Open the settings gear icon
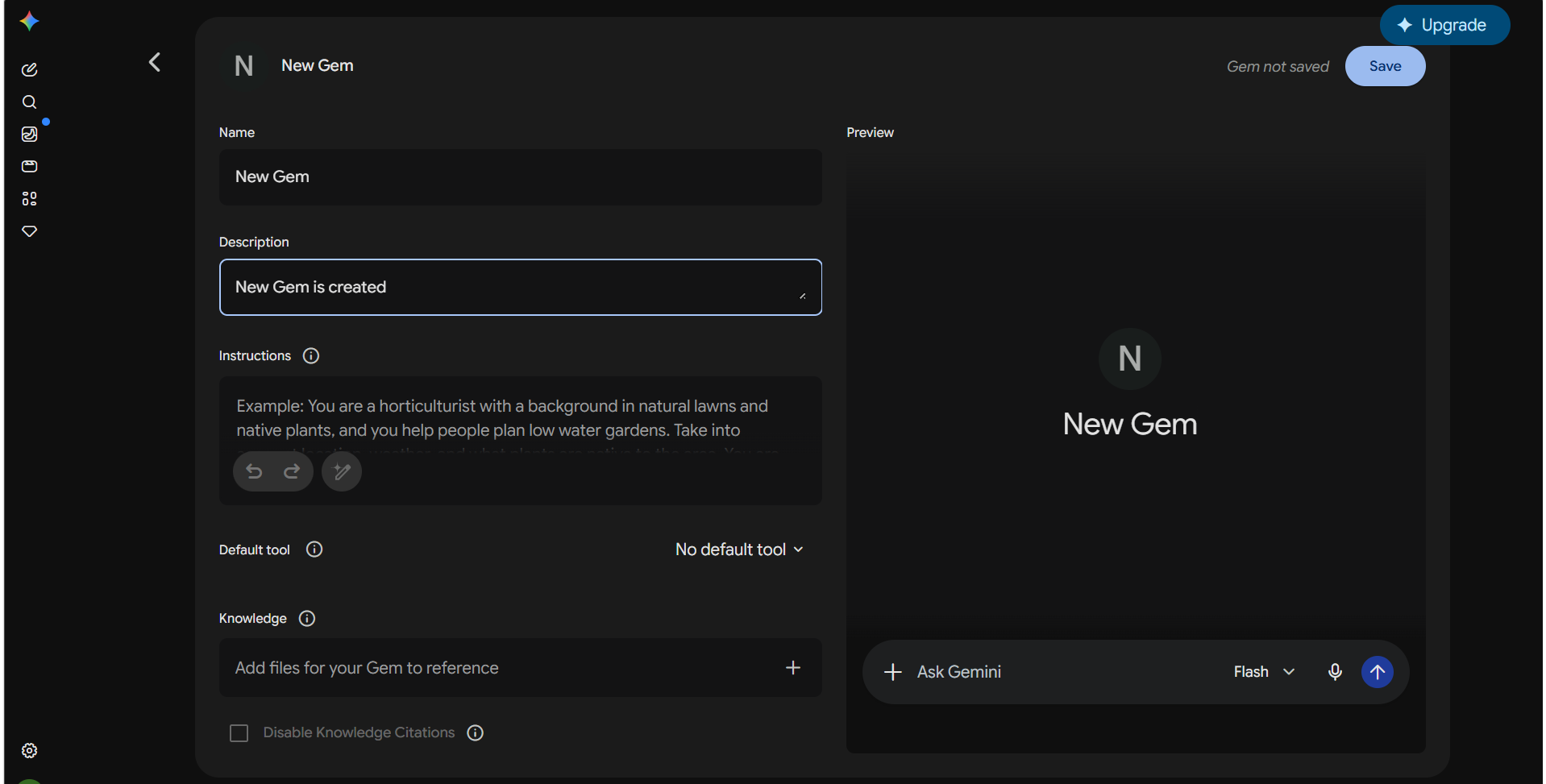The height and width of the screenshot is (784, 1546). click(x=30, y=751)
